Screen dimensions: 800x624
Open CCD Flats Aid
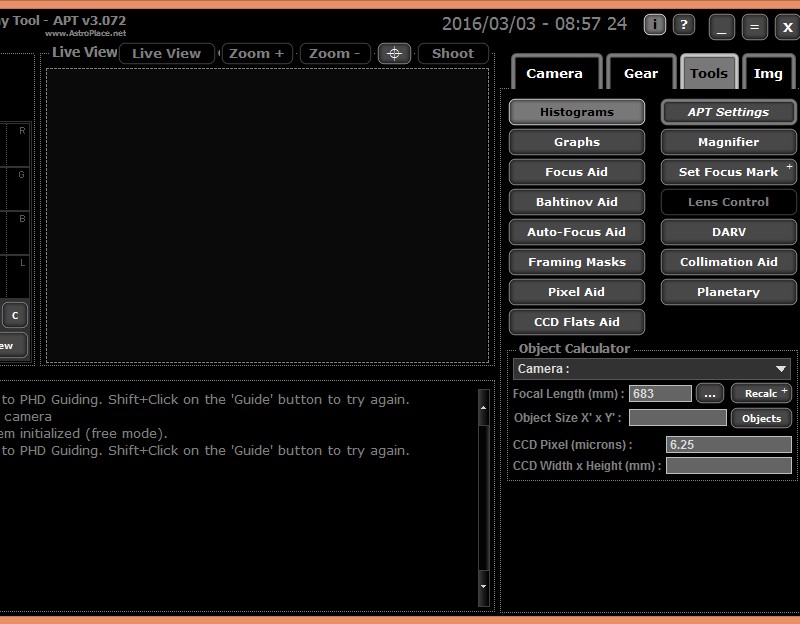(x=577, y=322)
